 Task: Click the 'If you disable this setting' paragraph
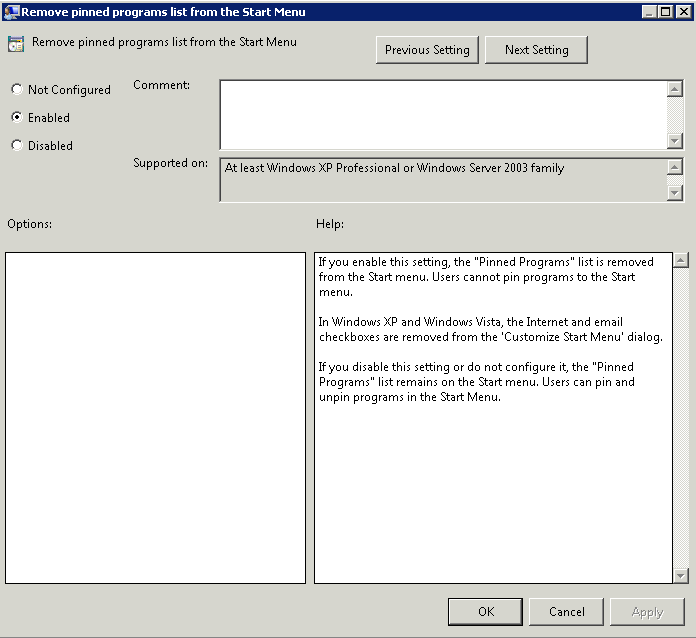476,382
